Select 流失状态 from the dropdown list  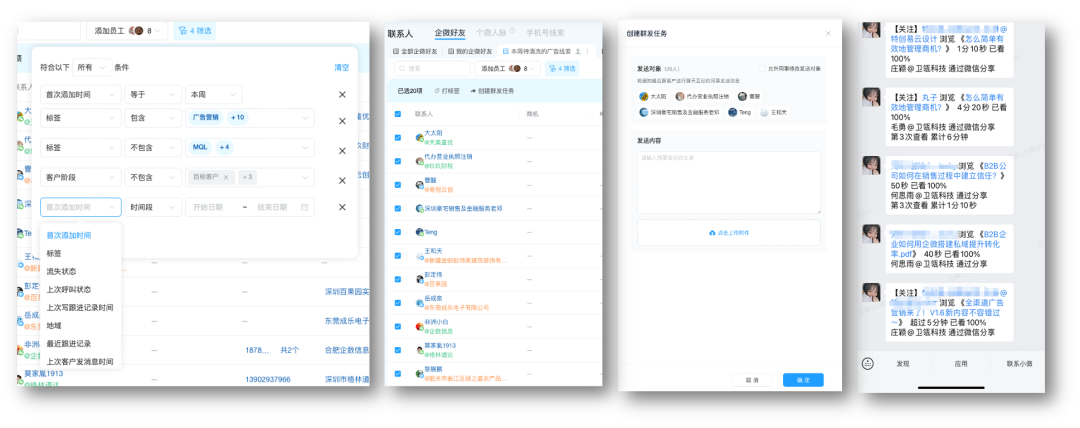click(61, 271)
